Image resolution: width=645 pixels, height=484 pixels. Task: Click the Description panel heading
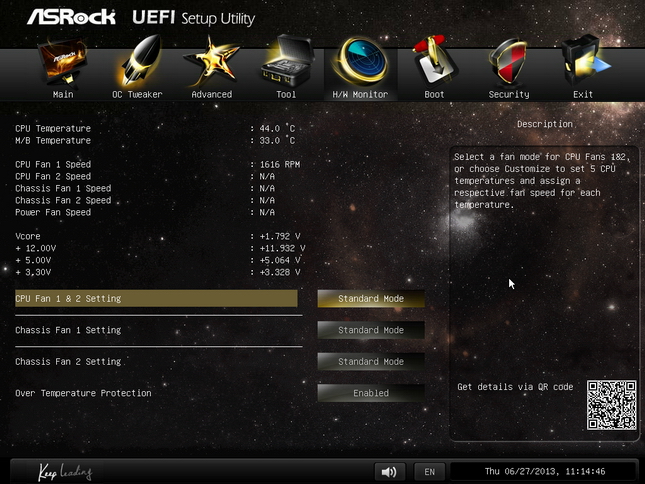point(545,124)
